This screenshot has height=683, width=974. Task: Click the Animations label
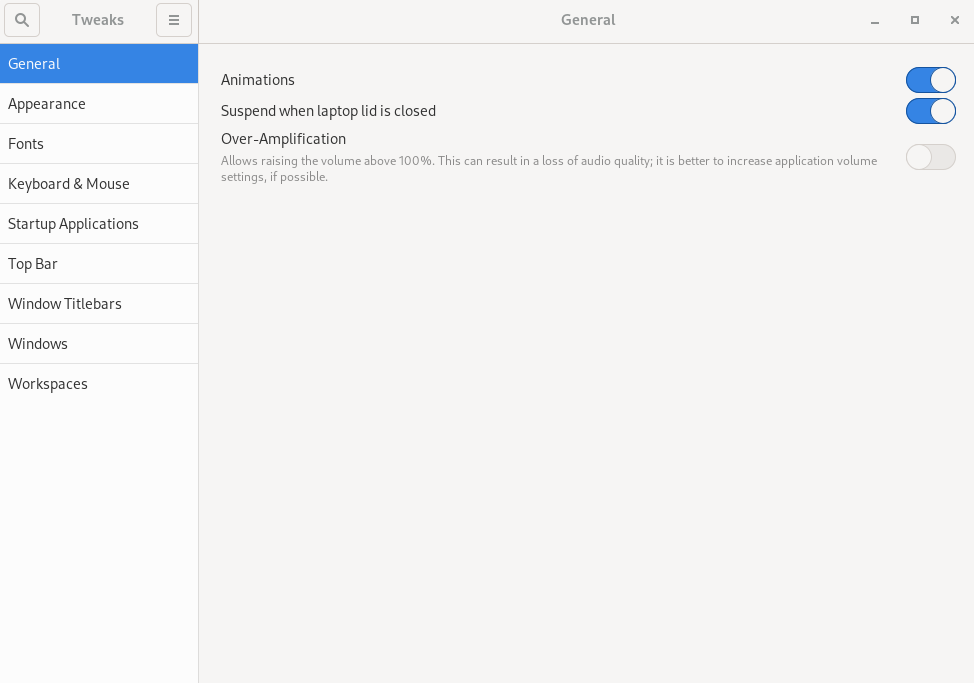(257, 80)
